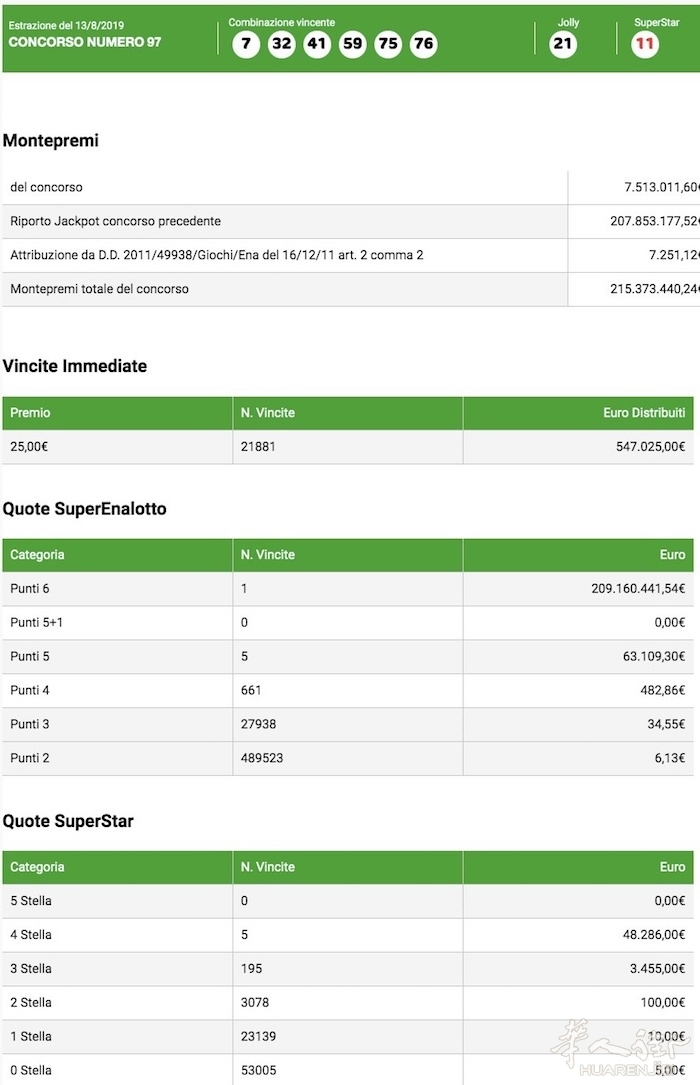Click the Vincite Immediate heading
The image size is (700, 1085).
[x=75, y=366]
